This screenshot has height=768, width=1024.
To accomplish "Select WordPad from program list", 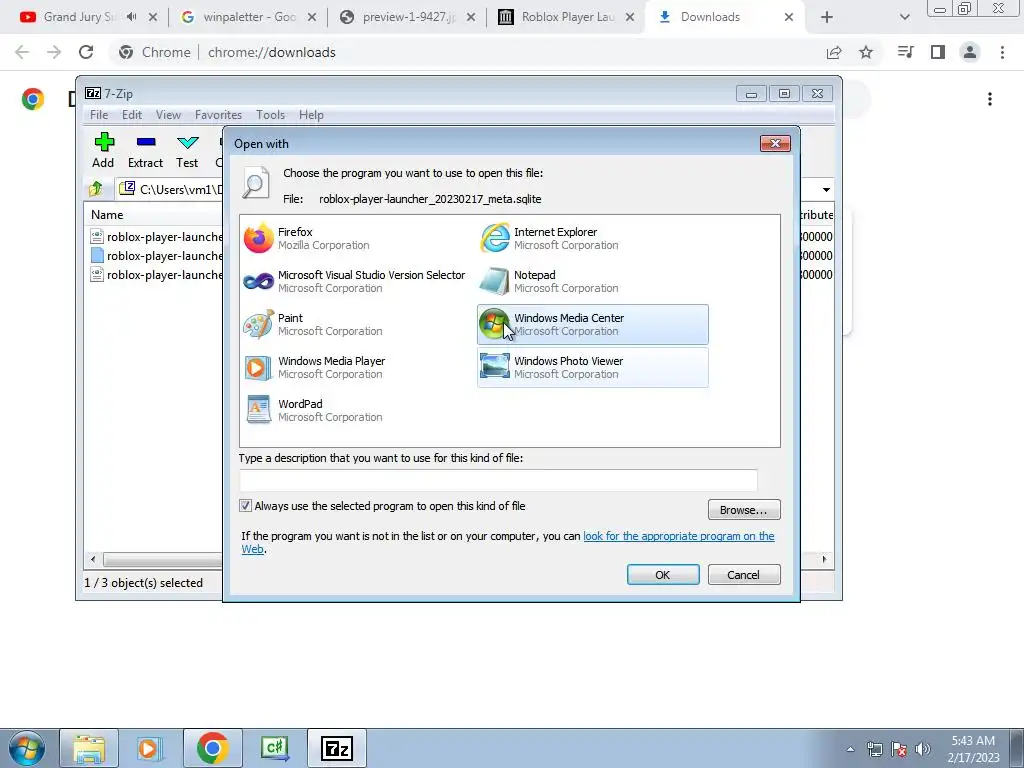I will coord(356,410).
